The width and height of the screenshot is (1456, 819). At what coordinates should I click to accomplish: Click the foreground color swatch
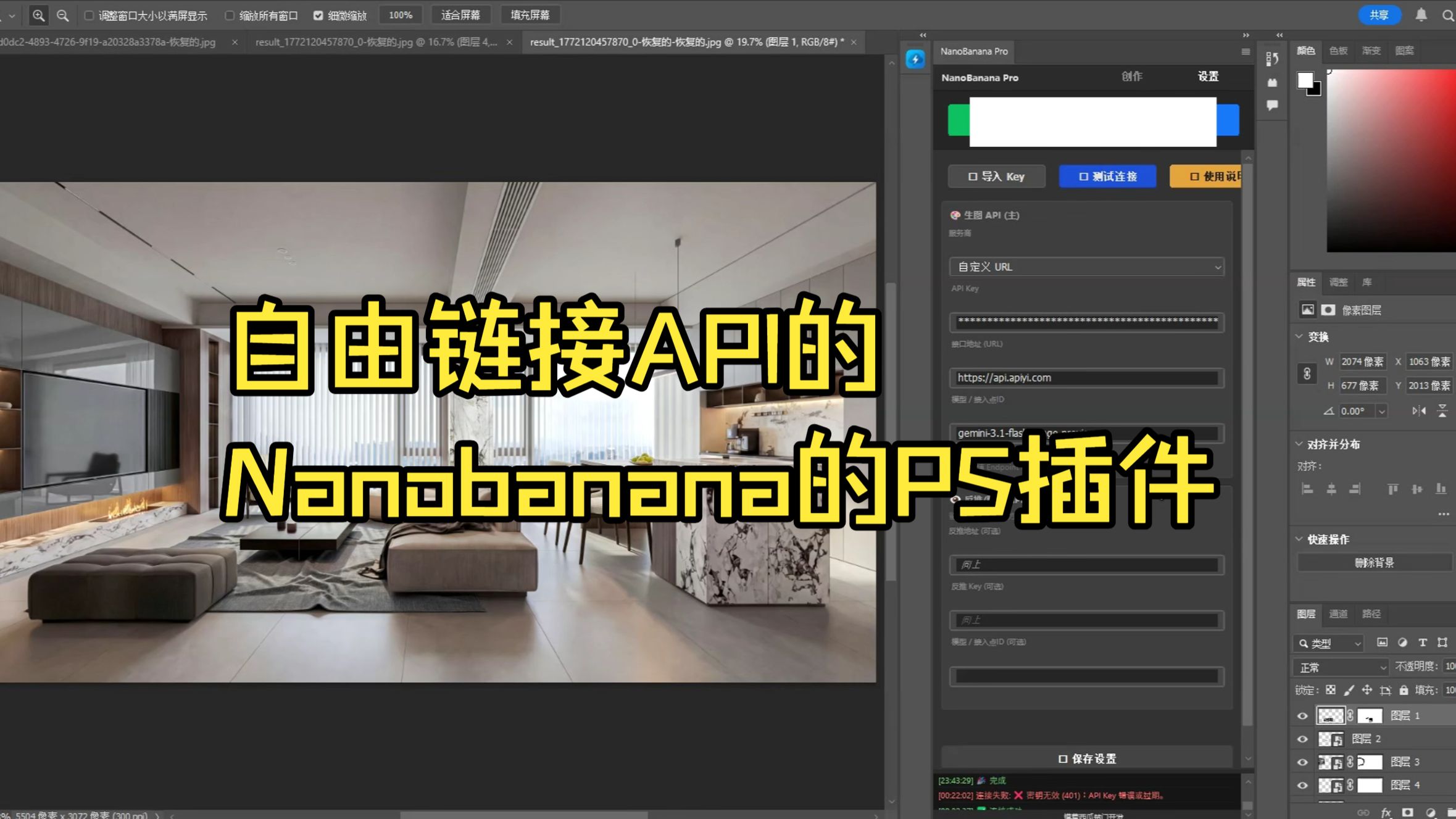pyautogui.click(x=1305, y=80)
